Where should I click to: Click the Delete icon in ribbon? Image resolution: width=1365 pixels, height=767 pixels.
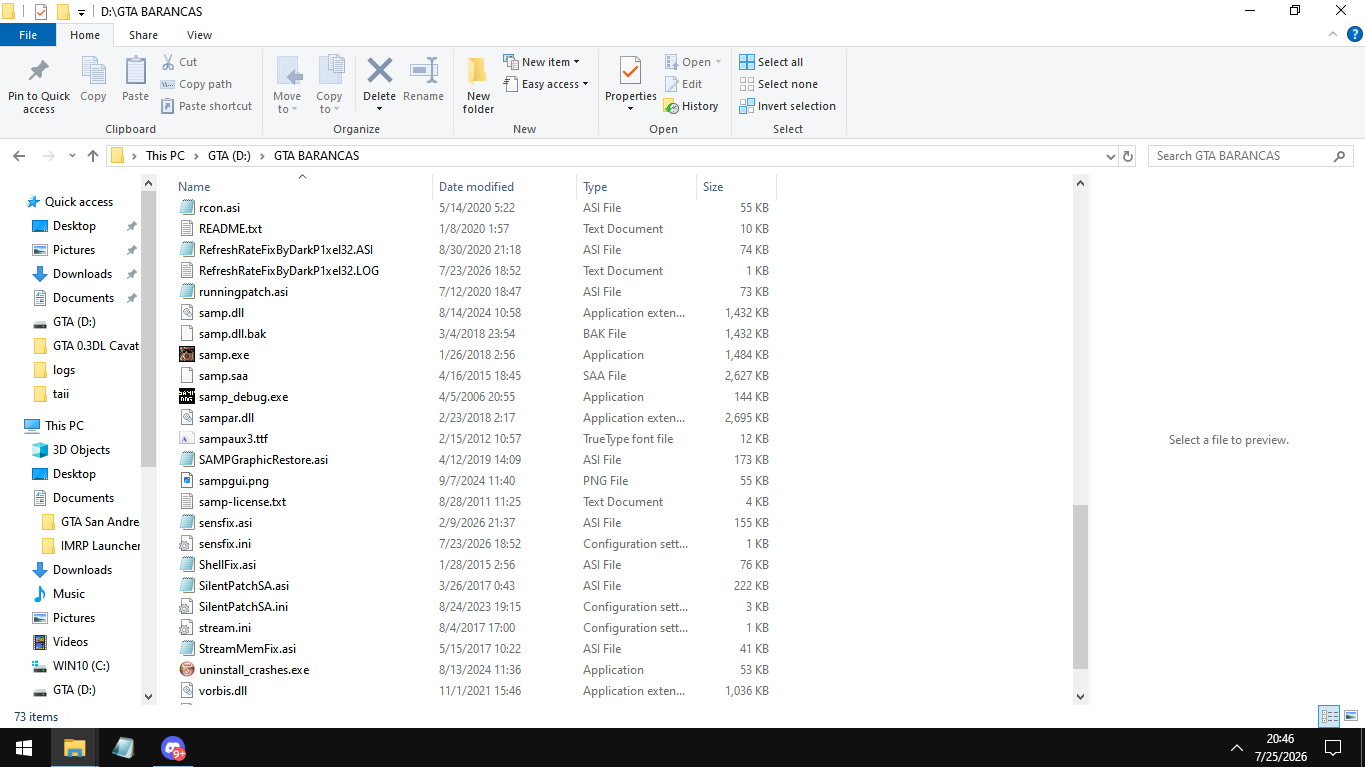(x=379, y=72)
